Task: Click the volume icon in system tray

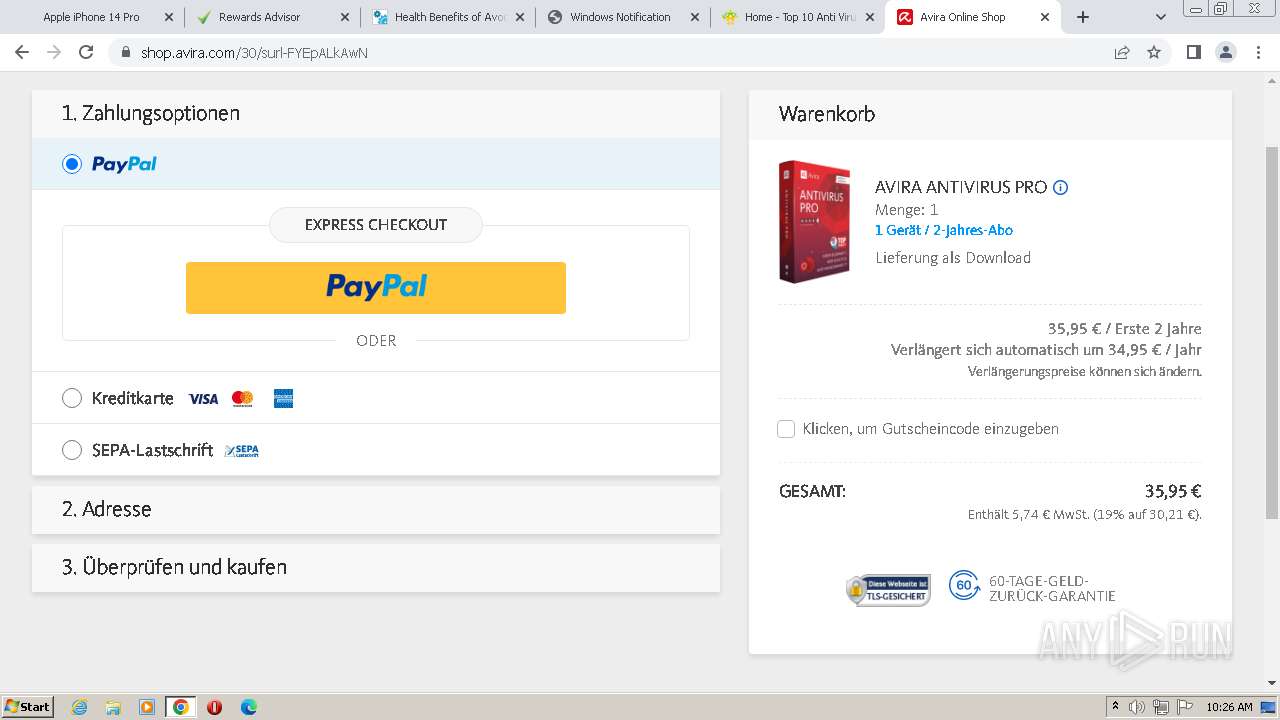Action: tap(1138, 707)
